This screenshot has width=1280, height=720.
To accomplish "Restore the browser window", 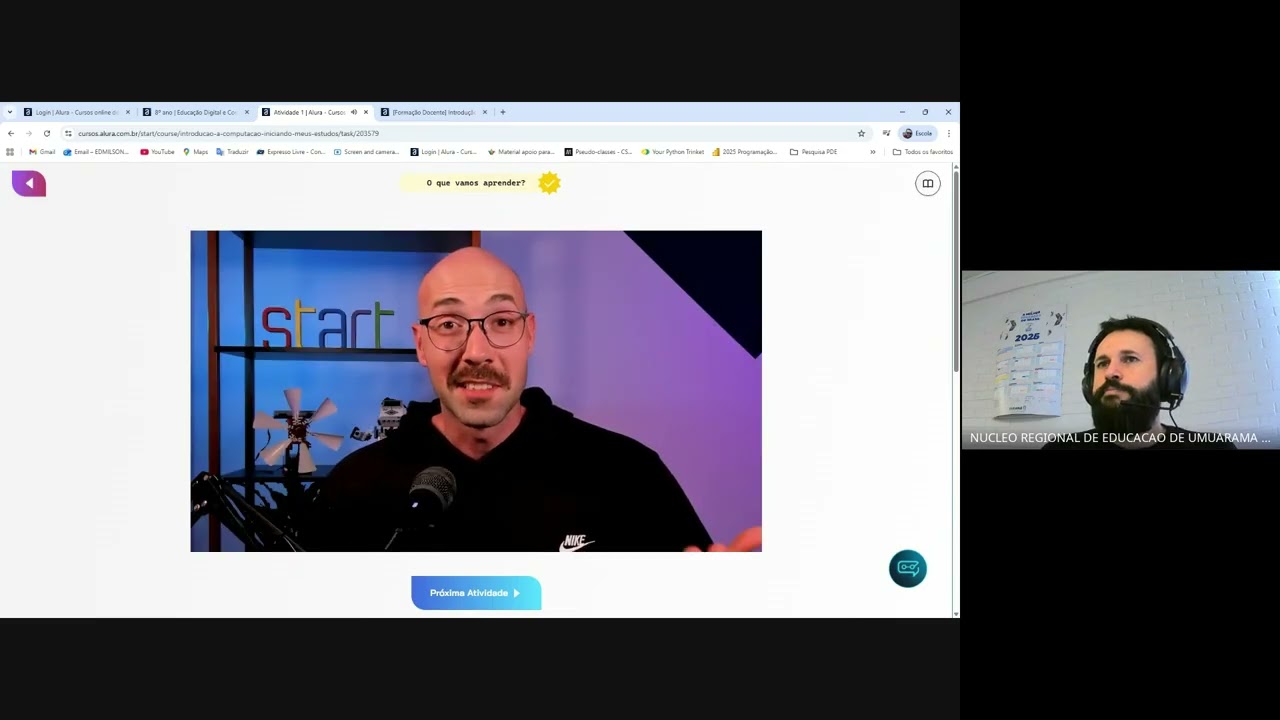I will click(x=925, y=112).
